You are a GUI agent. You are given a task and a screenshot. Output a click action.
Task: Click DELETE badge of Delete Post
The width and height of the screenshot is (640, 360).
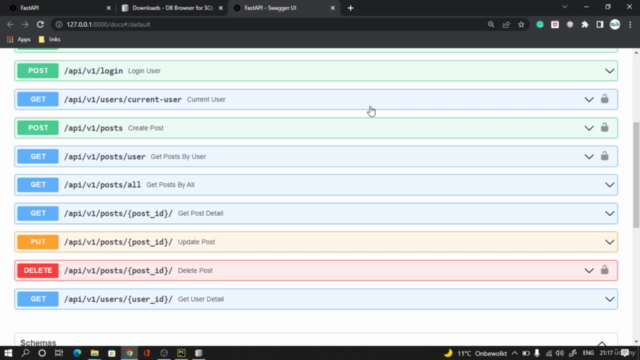point(38,270)
